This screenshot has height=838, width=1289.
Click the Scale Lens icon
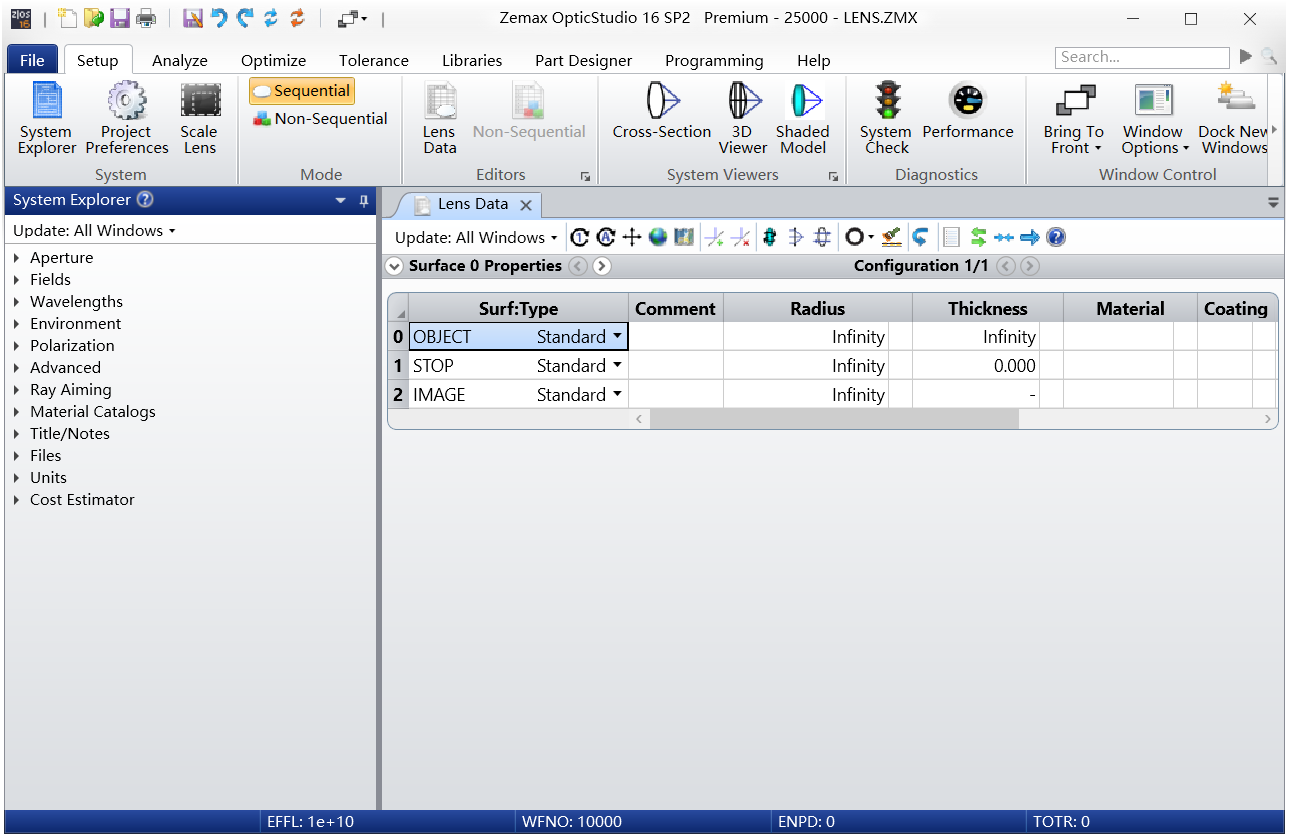[199, 119]
